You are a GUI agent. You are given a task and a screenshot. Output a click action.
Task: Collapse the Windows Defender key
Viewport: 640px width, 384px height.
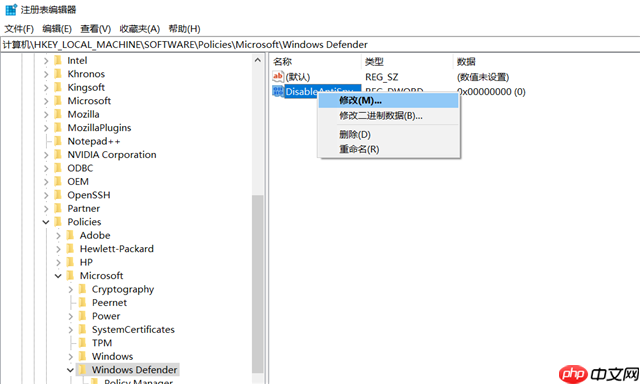point(70,370)
